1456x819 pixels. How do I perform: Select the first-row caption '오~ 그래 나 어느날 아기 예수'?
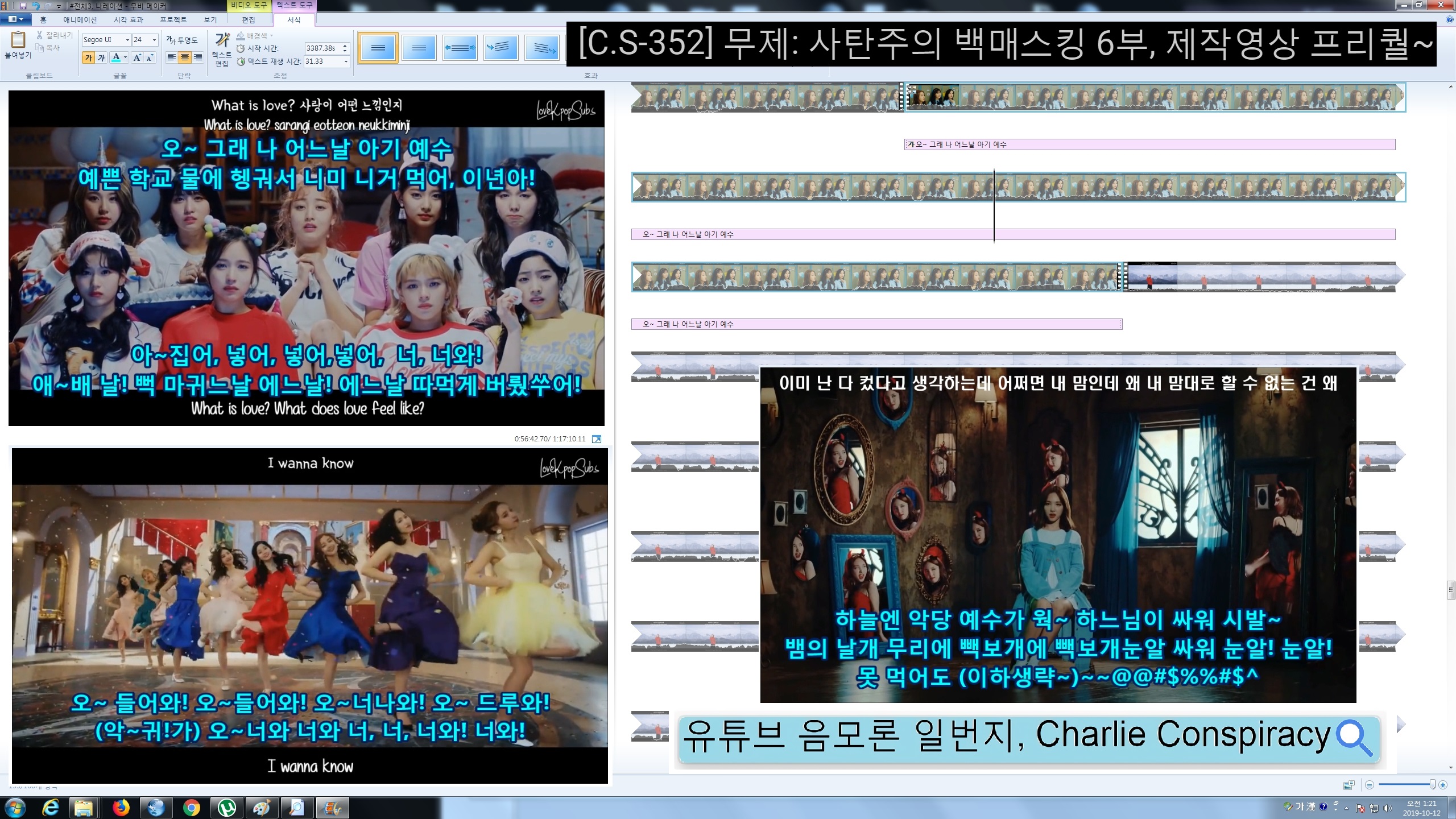point(1150,144)
